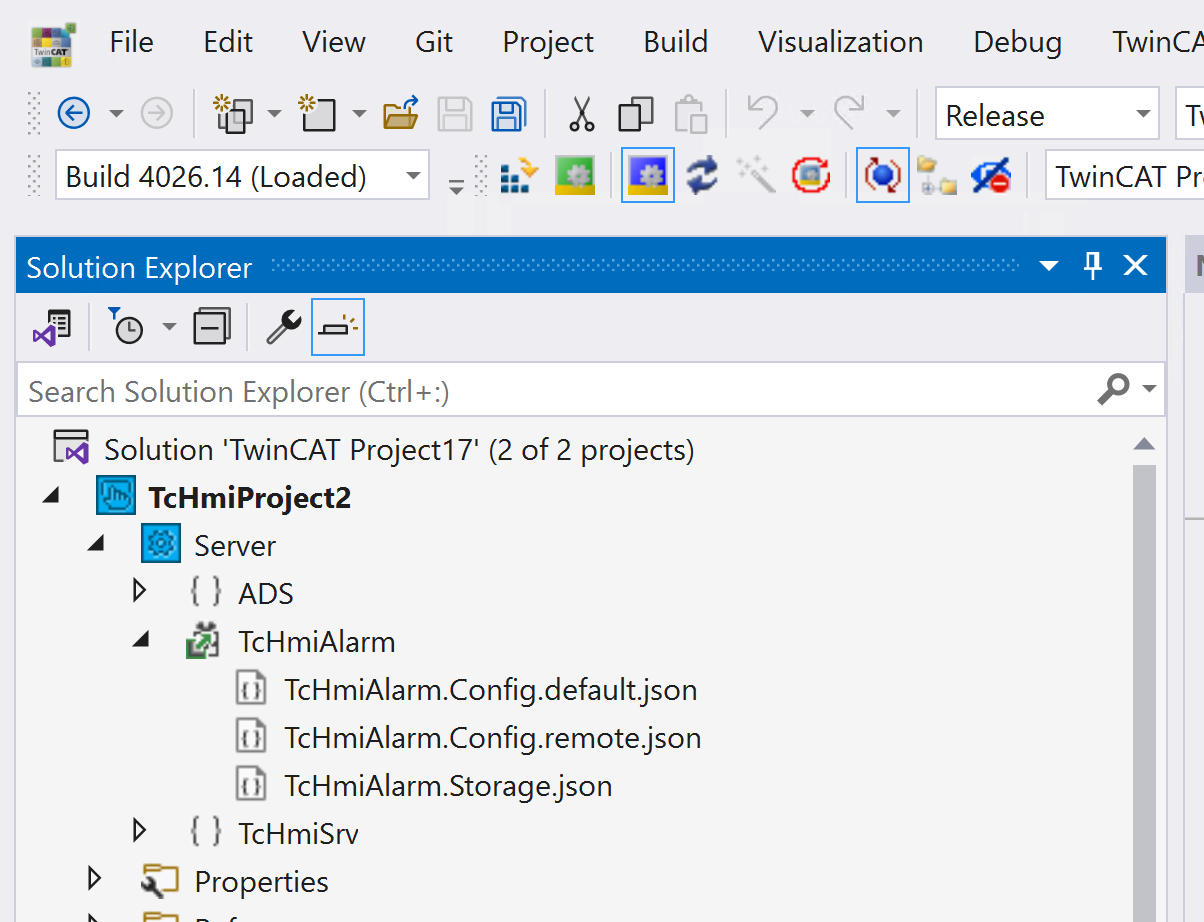
Task: Select Solution 'TwinCAT Project17' node
Action: (x=399, y=450)
